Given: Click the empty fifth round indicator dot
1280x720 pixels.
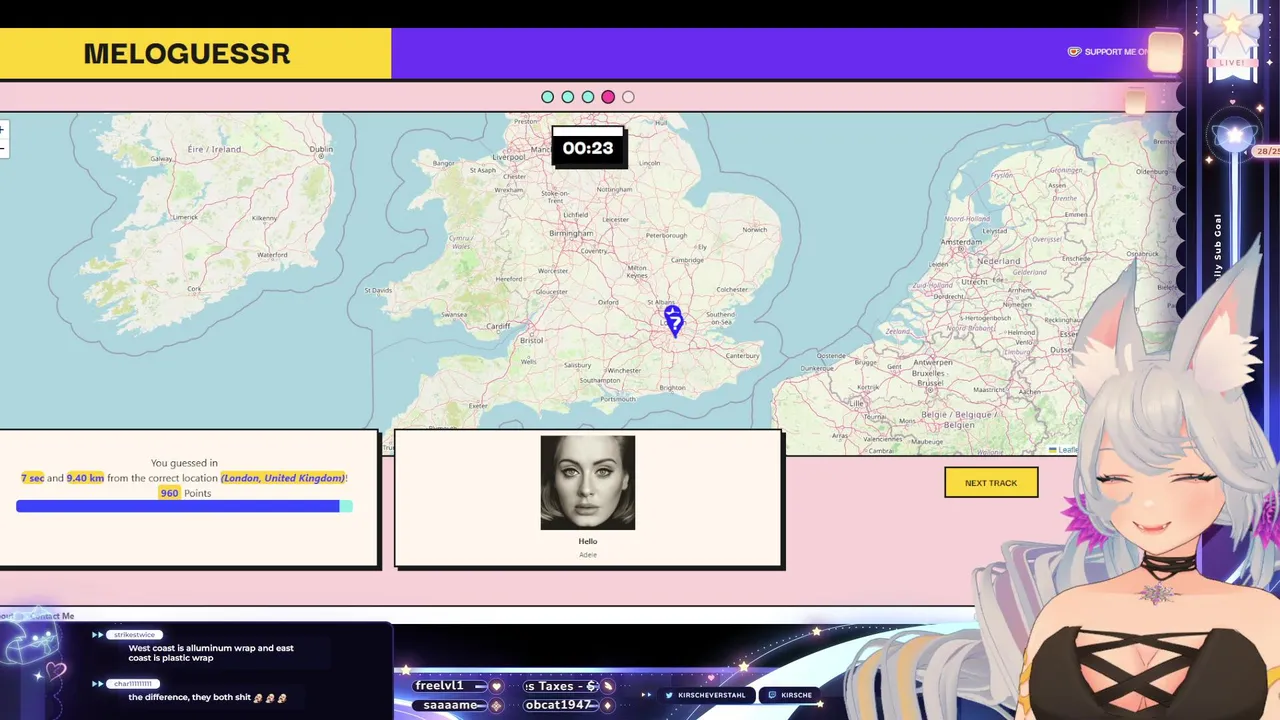Looking at the screenshot, I should pos(628,97).
